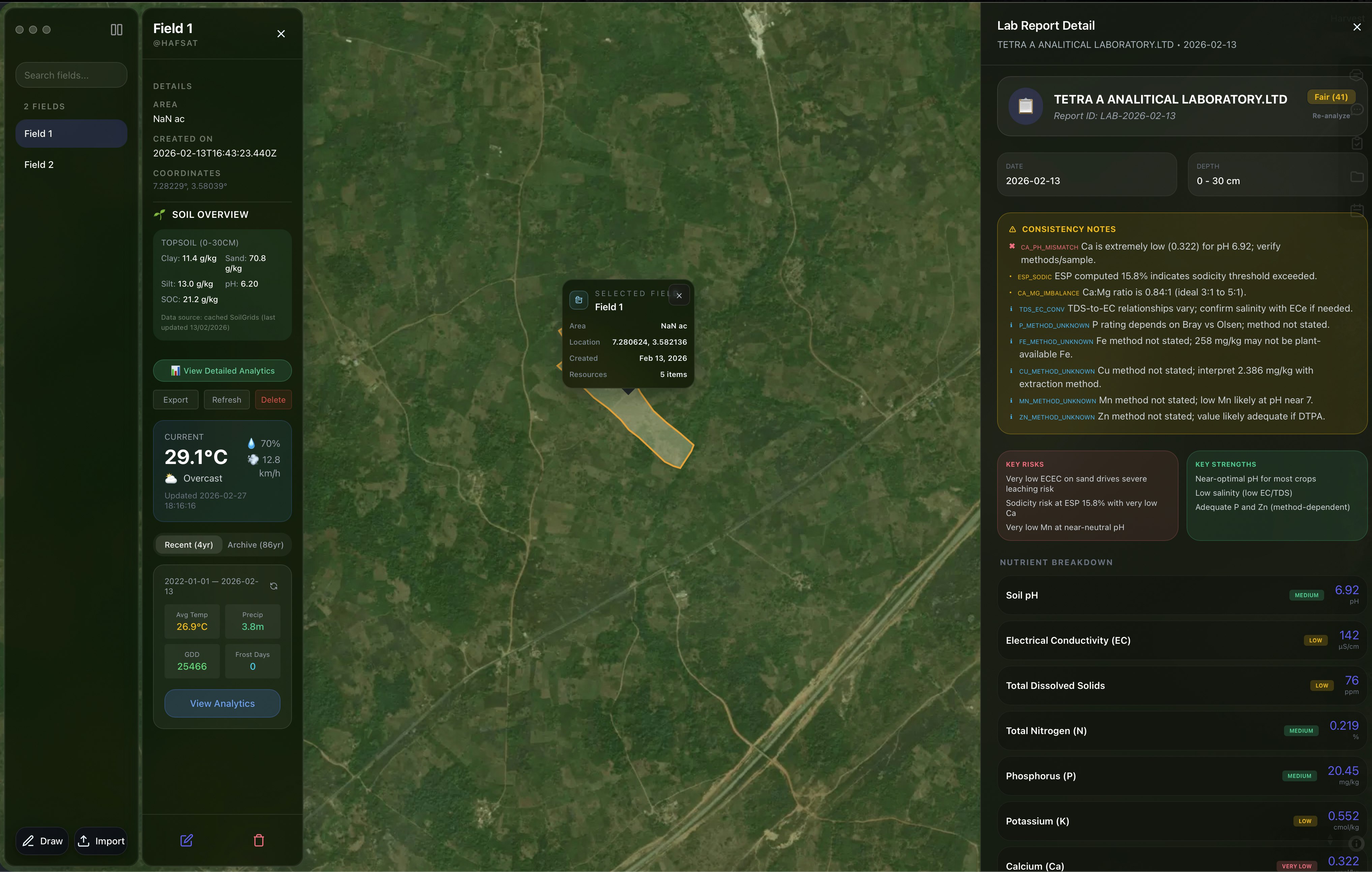1372x872 pixels.
Task: Dismiss the Selected Field popup with its X
Action: [x=679, y=295]
